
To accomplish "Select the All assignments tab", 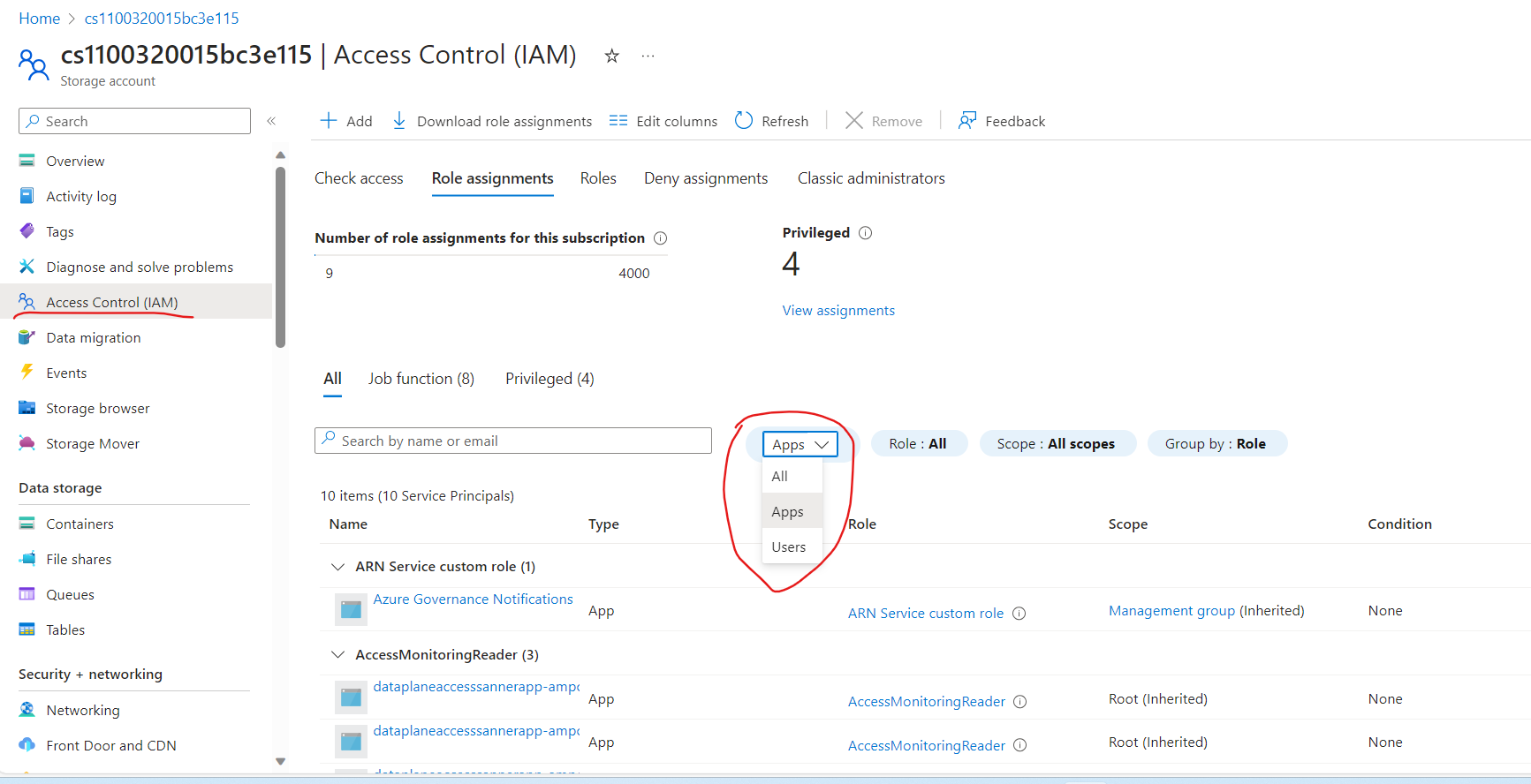I will 332,379.
